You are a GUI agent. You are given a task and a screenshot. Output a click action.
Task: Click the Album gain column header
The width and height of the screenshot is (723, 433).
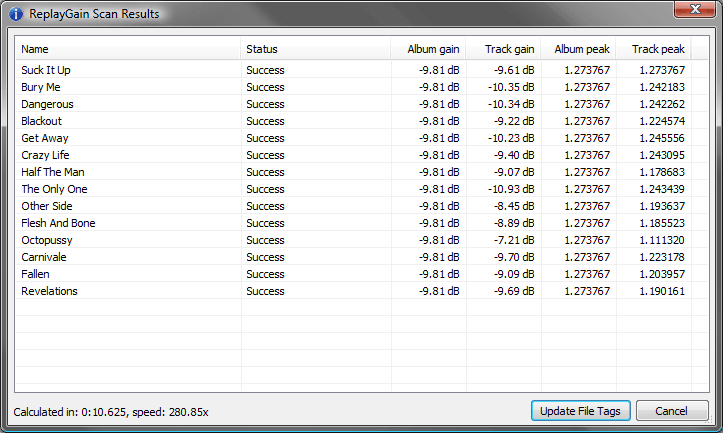point(428,49)
